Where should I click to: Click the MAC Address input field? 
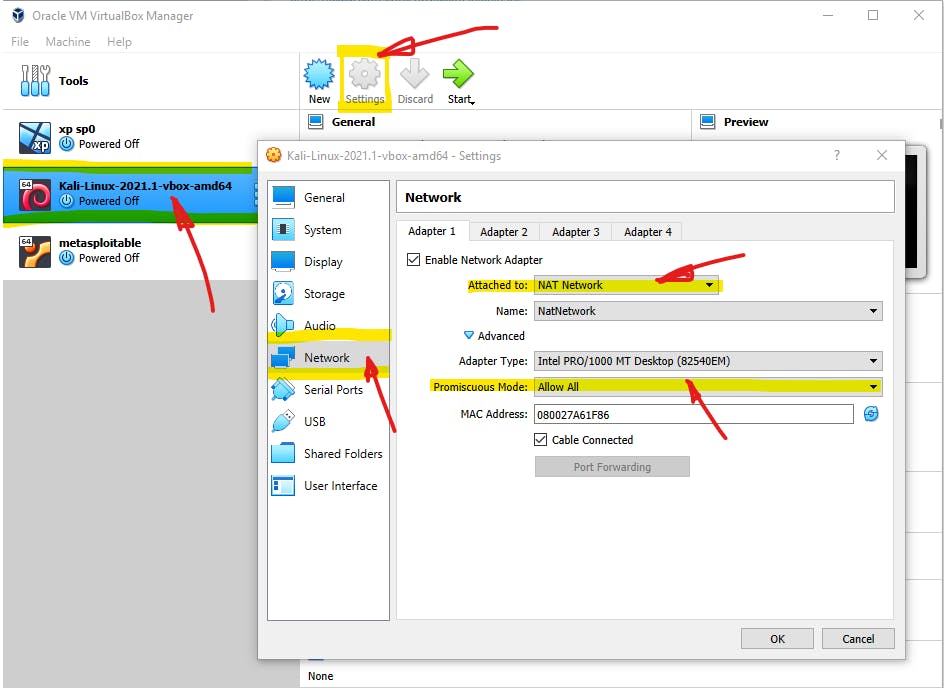coord(694,414)
